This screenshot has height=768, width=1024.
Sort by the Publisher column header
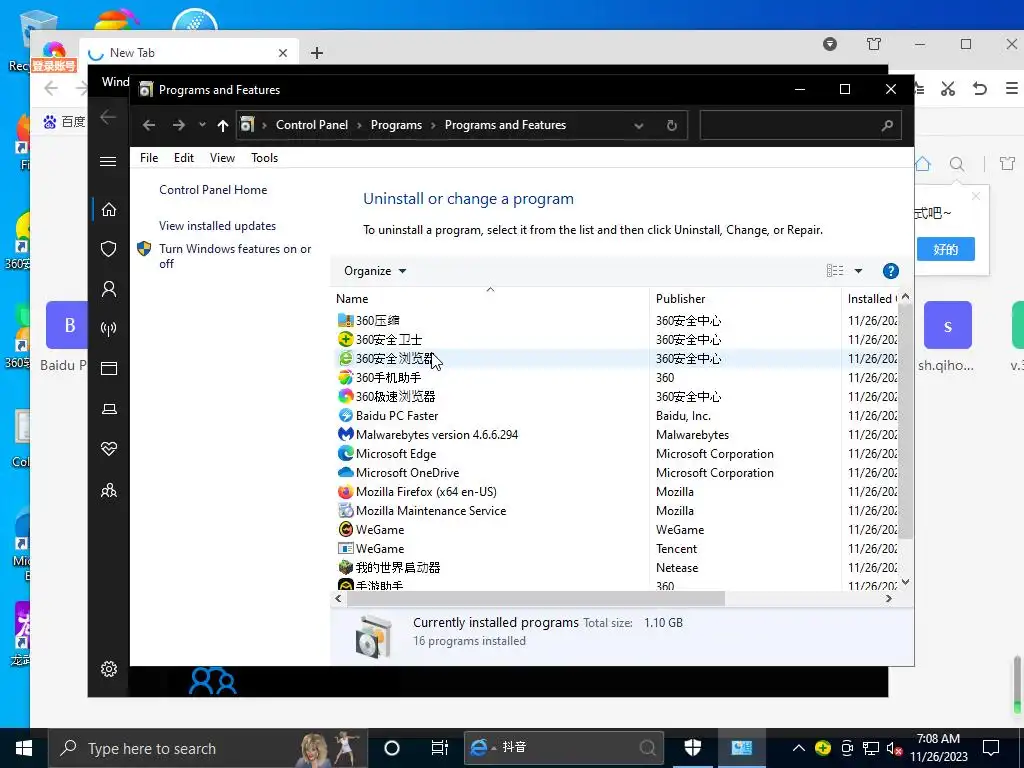745,298
